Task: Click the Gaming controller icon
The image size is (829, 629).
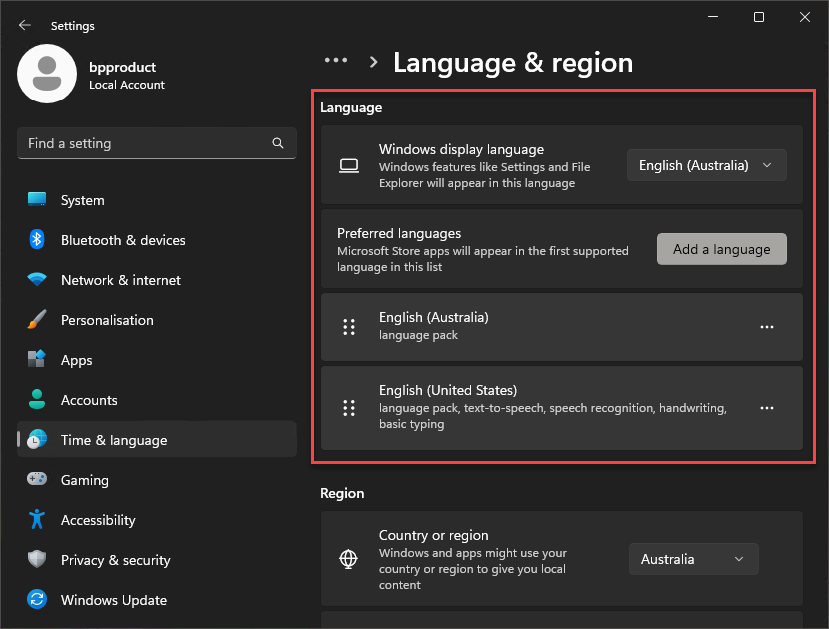Action: click(37, 479)
